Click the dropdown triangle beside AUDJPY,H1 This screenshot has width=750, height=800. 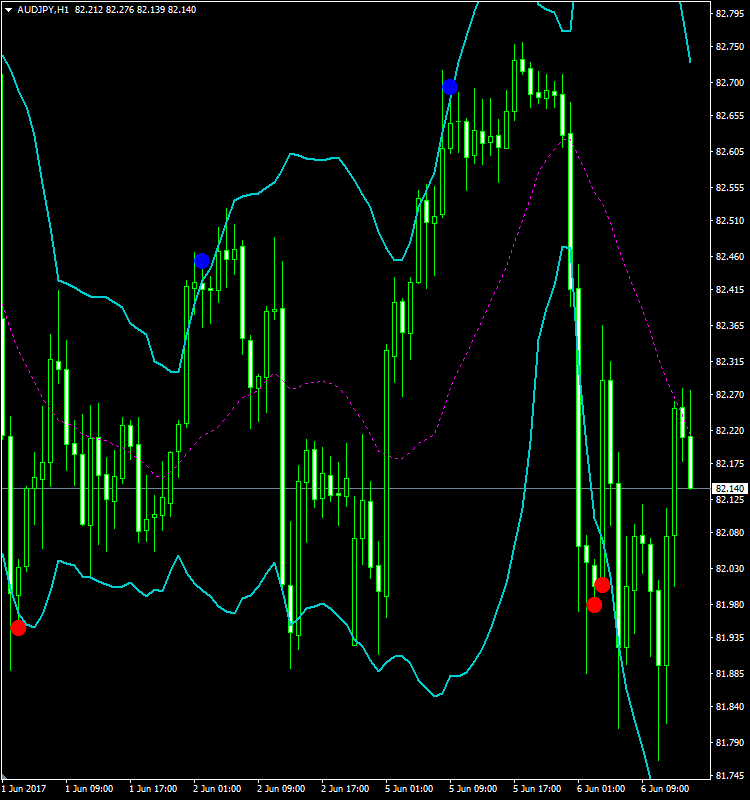(x=8, y=10)
